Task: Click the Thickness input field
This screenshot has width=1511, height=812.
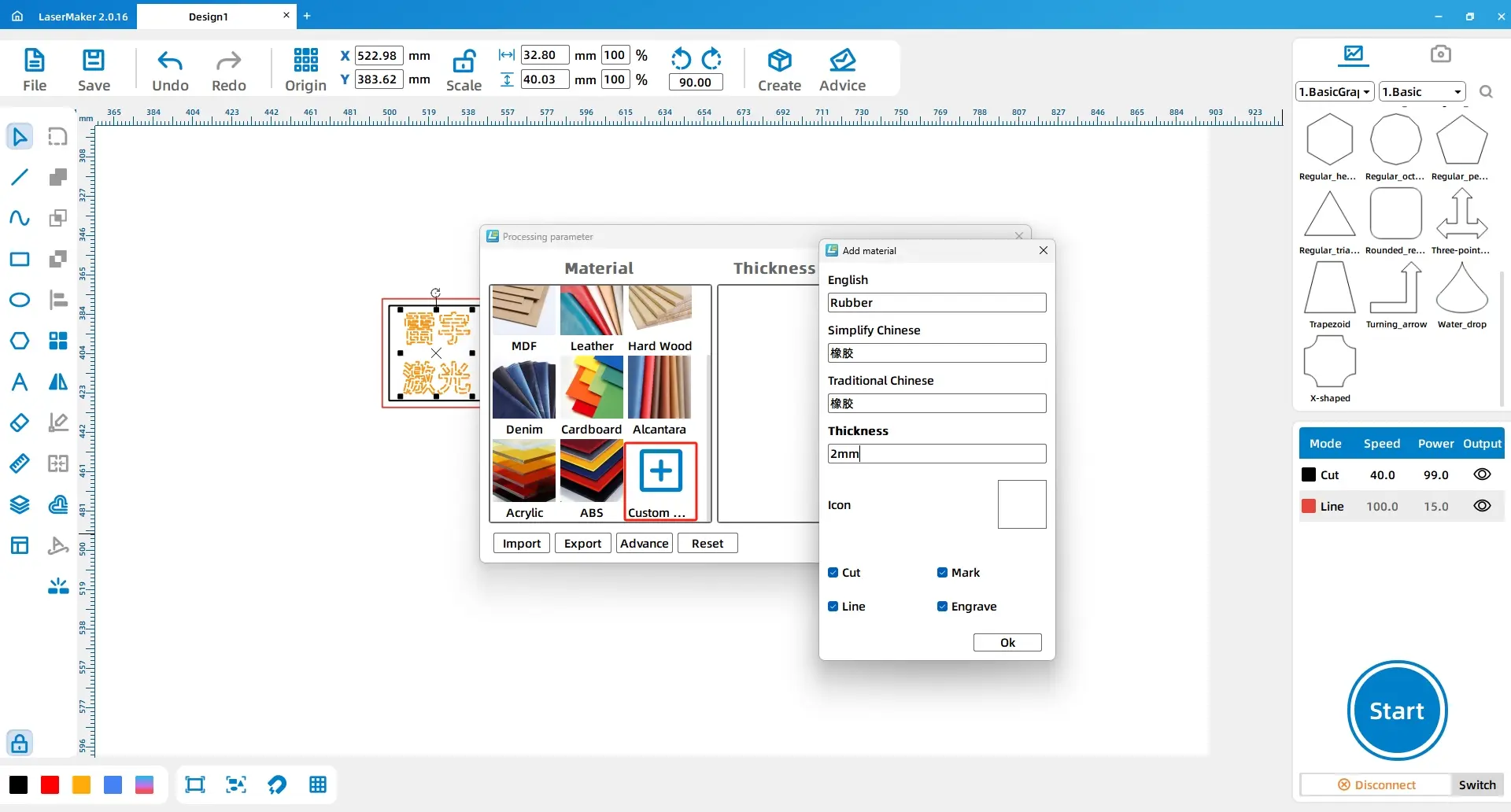Action: point(937,454)
